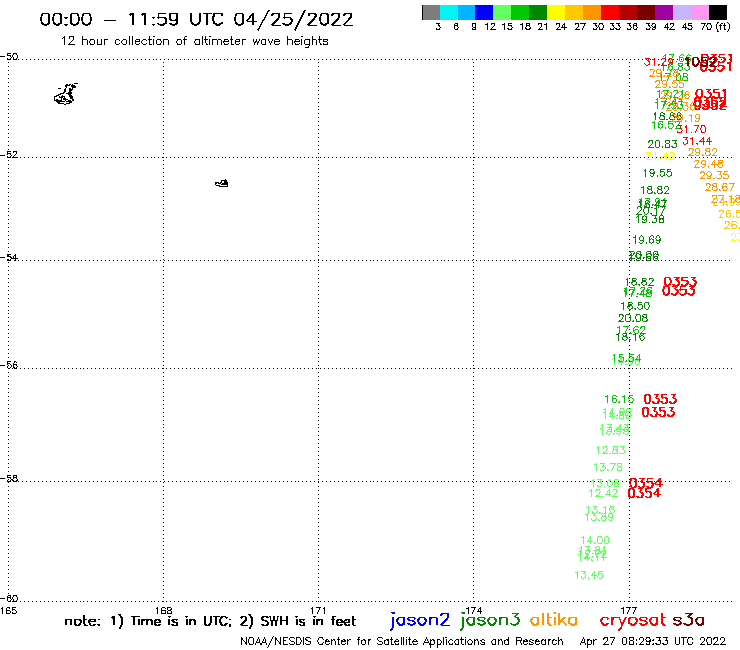Click the wave height value 29.35
The width and height of the screenshot is (740, 650).
point(714,175)
